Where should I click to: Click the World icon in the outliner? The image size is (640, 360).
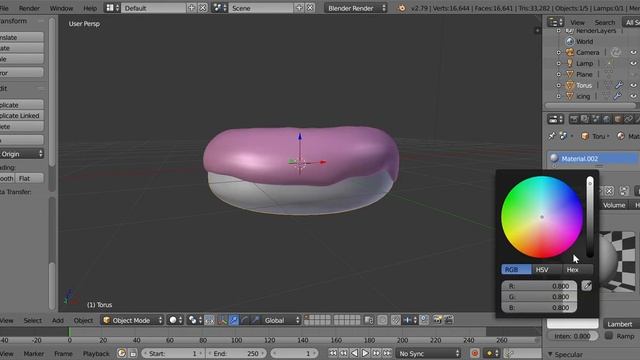(x=570, y=41)
